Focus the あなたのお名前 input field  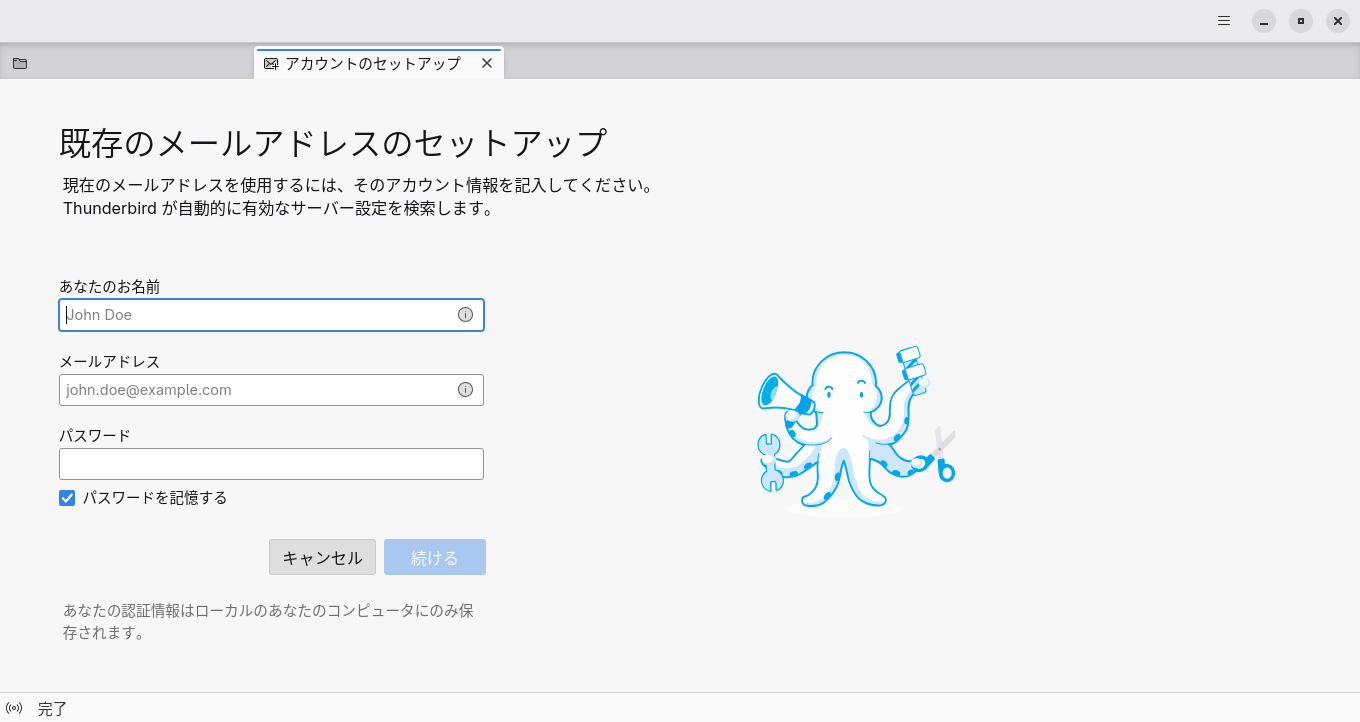tap(271, 315)
